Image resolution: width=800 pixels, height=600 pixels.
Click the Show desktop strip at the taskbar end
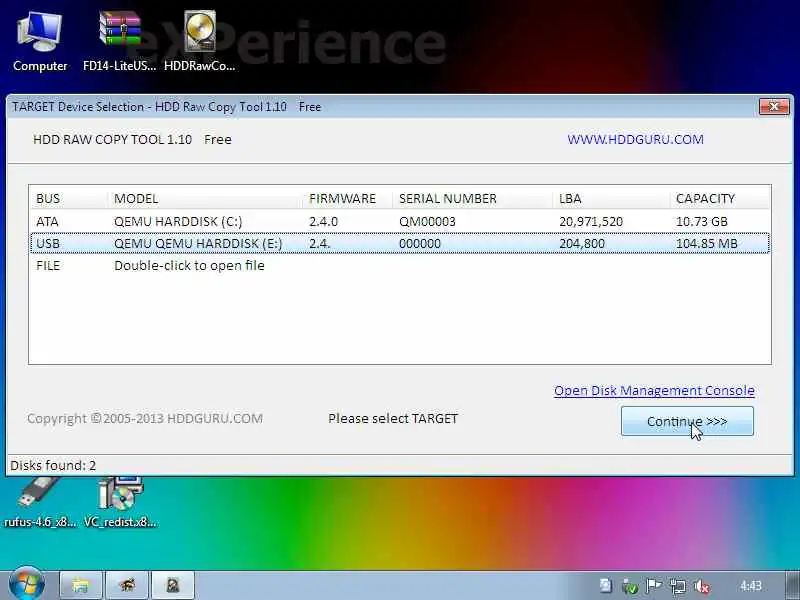792,585
